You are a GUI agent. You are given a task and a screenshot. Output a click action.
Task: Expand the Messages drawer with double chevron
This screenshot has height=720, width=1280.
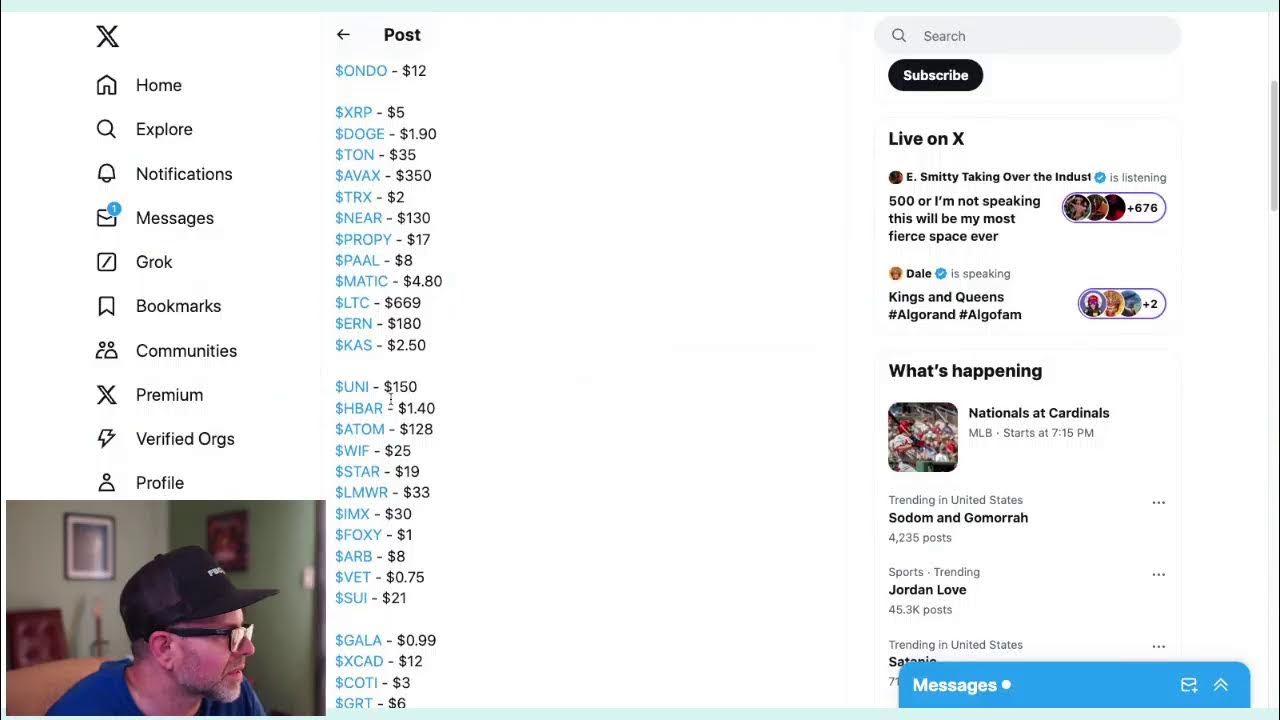[1220, 685]
